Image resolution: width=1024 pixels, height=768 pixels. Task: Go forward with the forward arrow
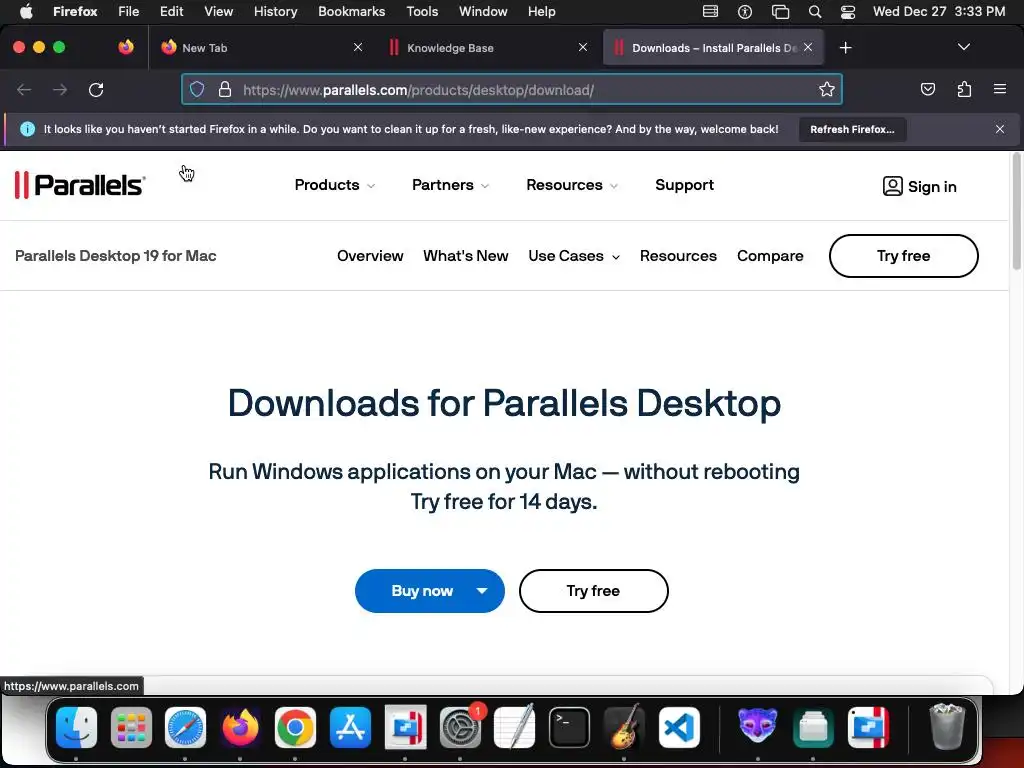[x=60, y=89]
